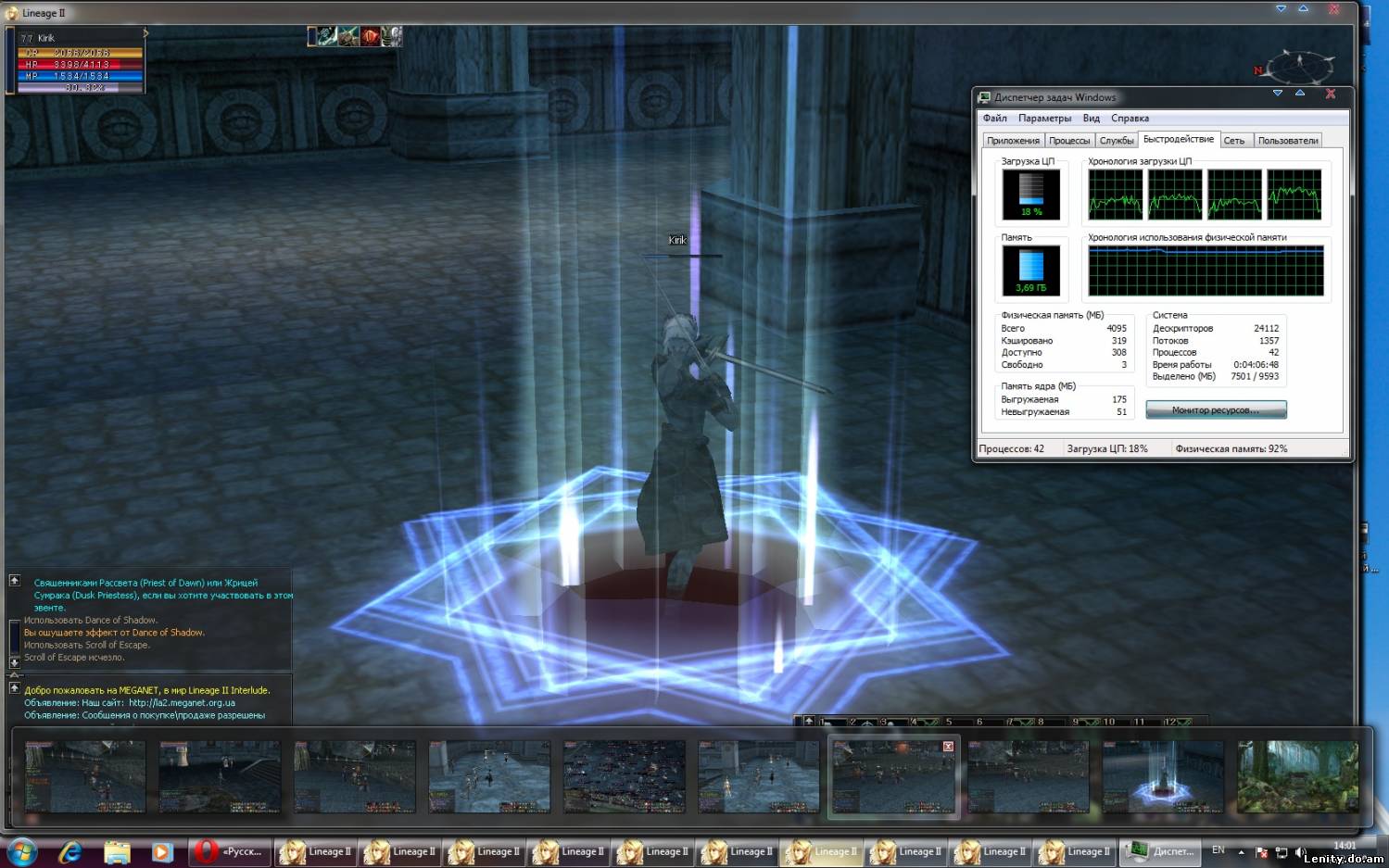Click the Диспет... Task Manager taskbar button
1389x868 pixels.
1159,851
